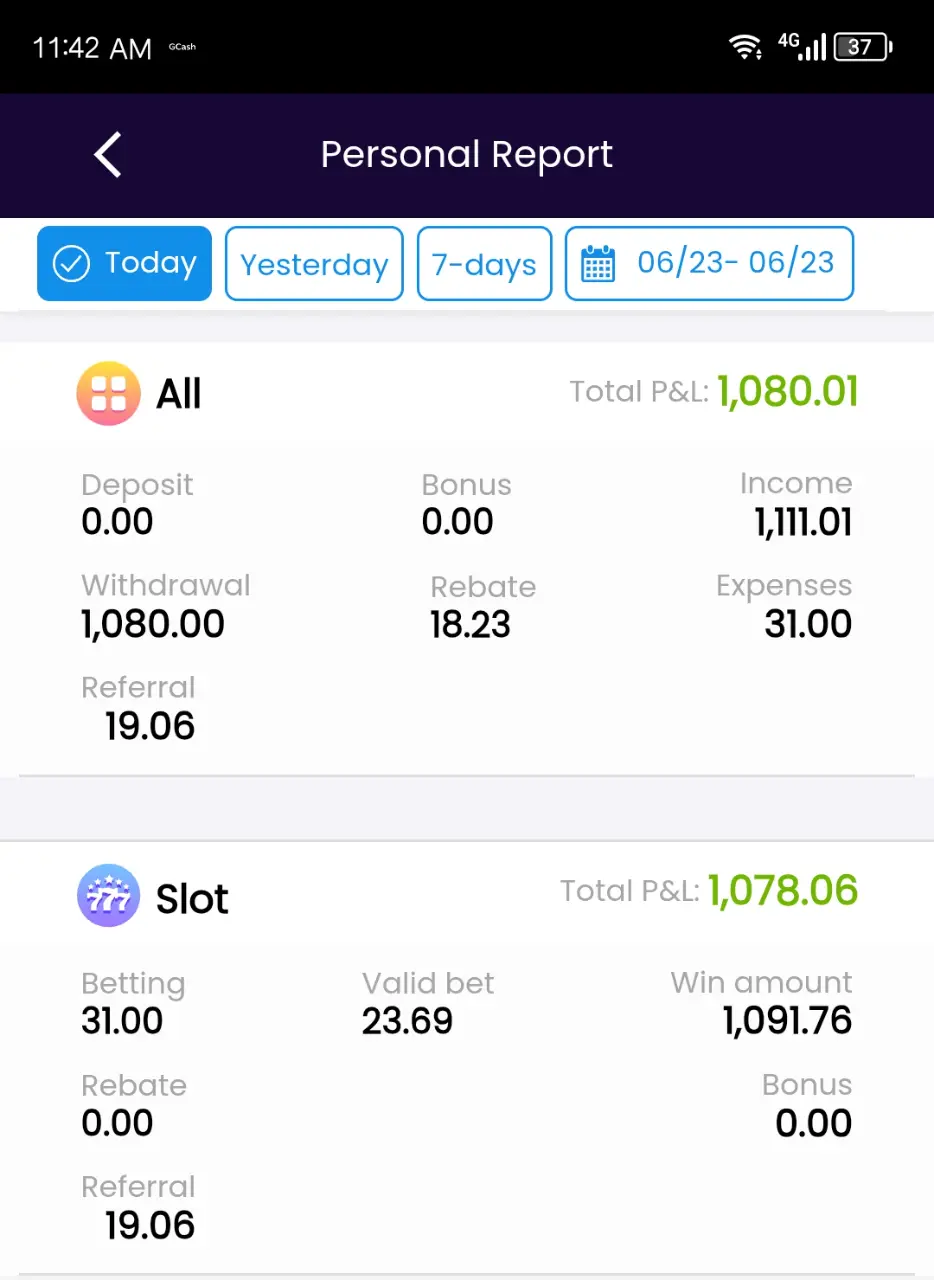Click the Win amount 1,091.76
934x1280 pixels.
788,1021
